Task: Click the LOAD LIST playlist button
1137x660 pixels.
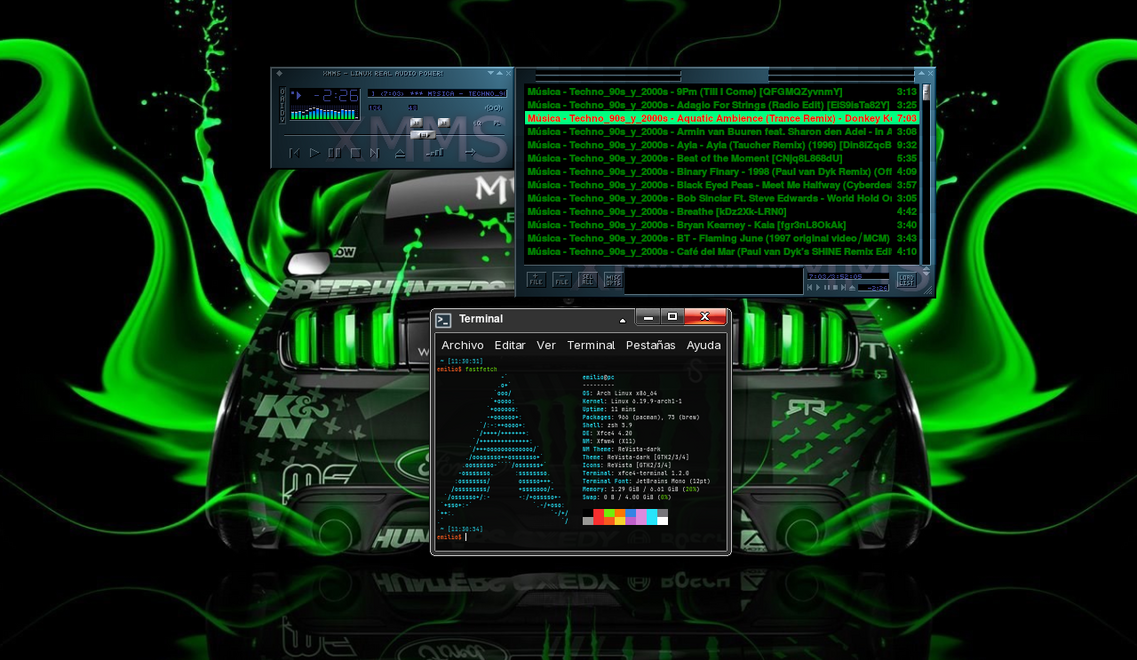Action: pos(906,281)
